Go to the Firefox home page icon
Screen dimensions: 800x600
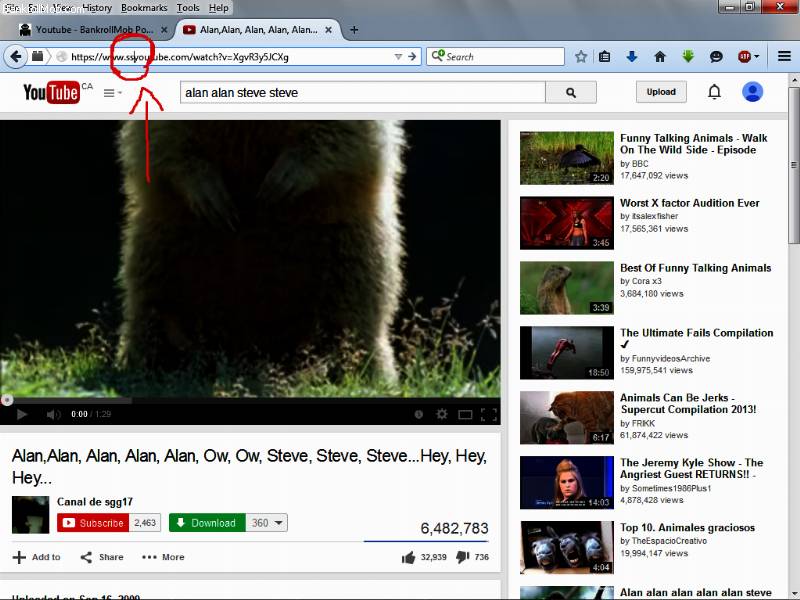click(660, 57)
